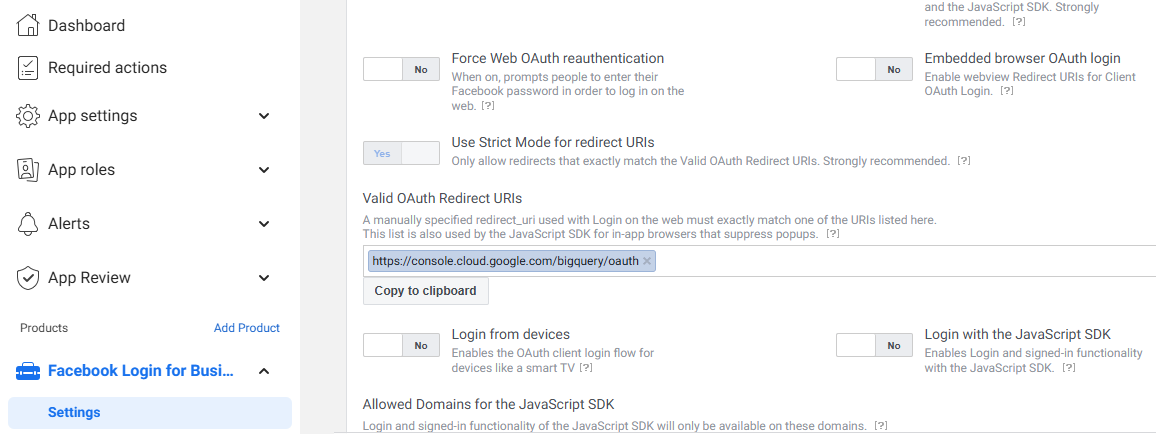Screen dimensions: 1156x434
Task: Expand the App roles section
Action: pos(264,170)
